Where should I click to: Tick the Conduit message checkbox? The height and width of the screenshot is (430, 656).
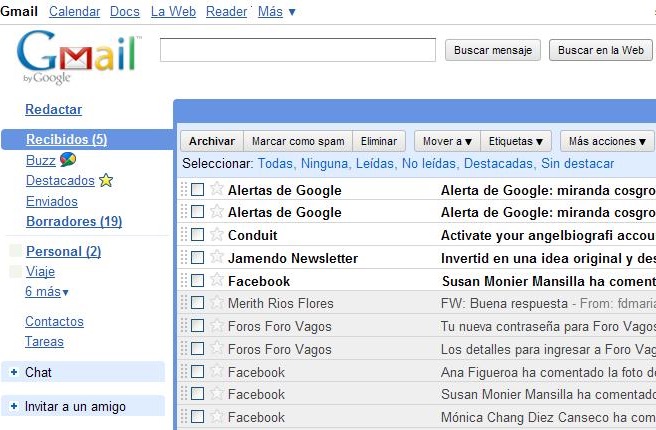(197, 235)
